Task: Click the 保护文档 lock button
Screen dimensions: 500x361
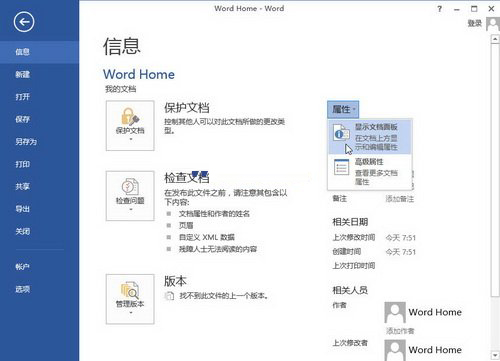Action: click(130, 126)
